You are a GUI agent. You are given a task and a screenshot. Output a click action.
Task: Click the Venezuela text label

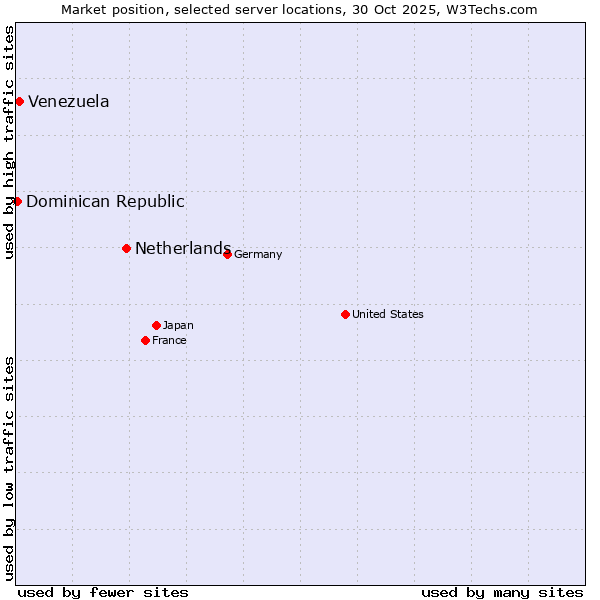69,101
